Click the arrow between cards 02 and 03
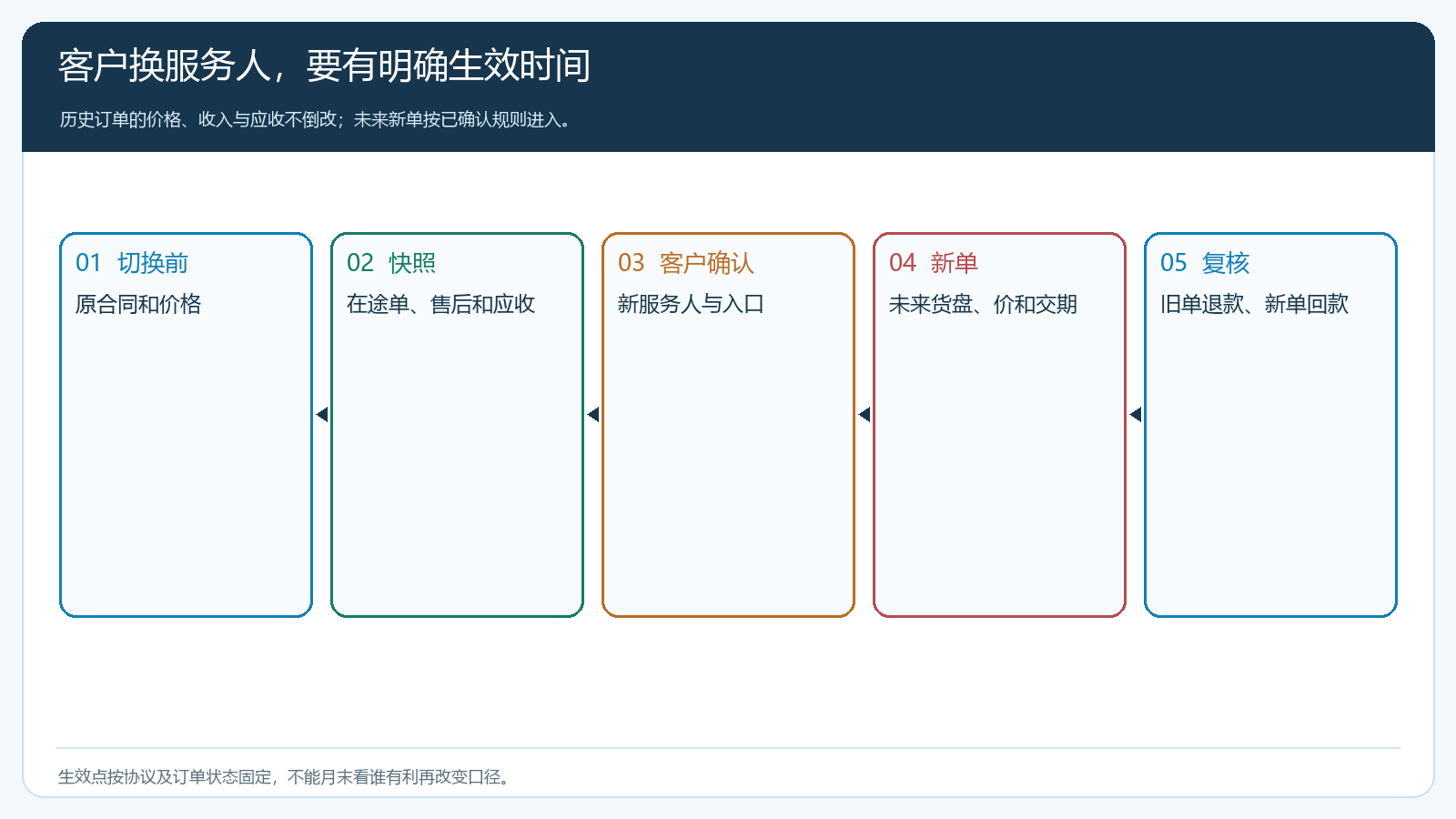 pyautogui.click(x=593, y=415)
